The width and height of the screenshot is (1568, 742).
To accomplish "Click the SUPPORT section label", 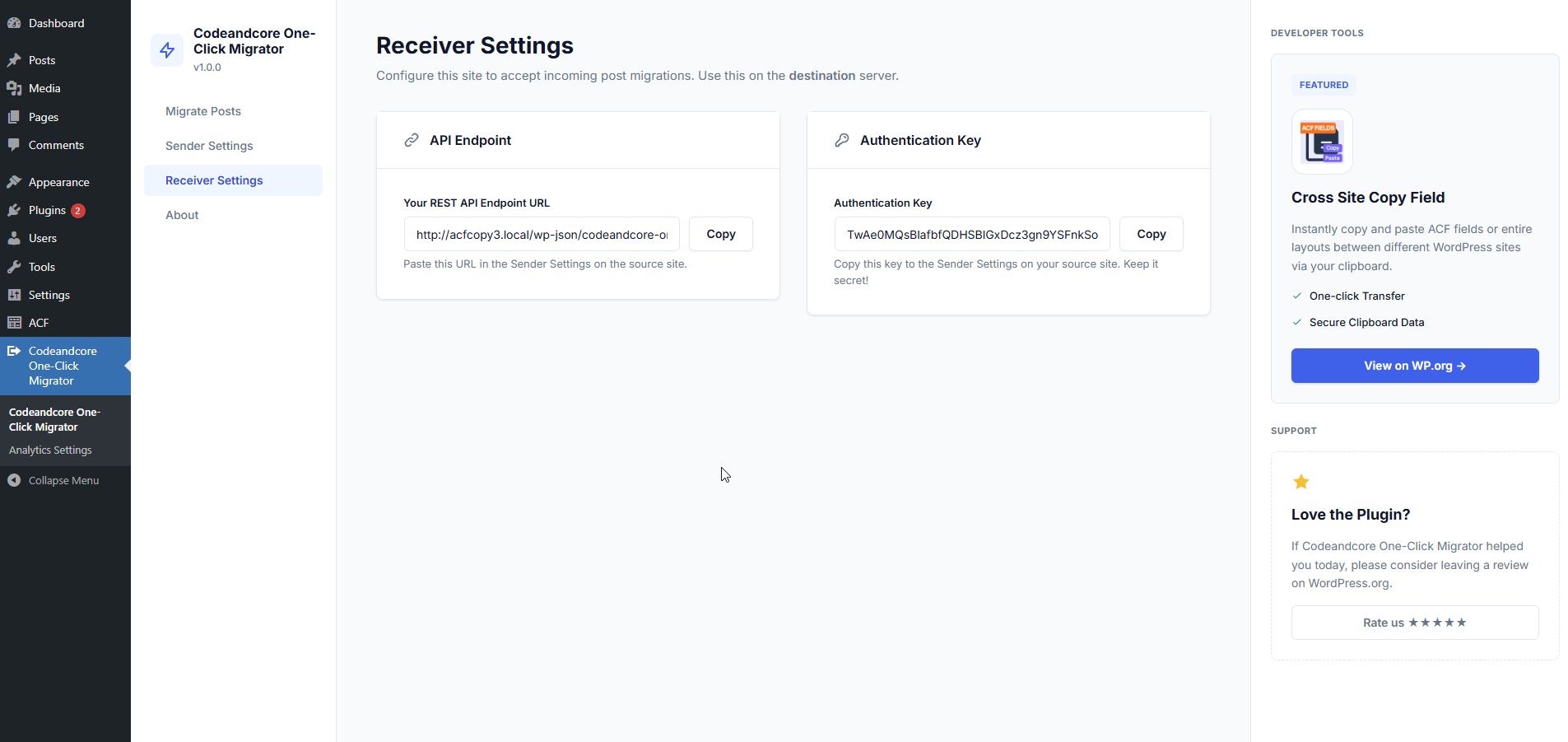I will (1294, 431).
